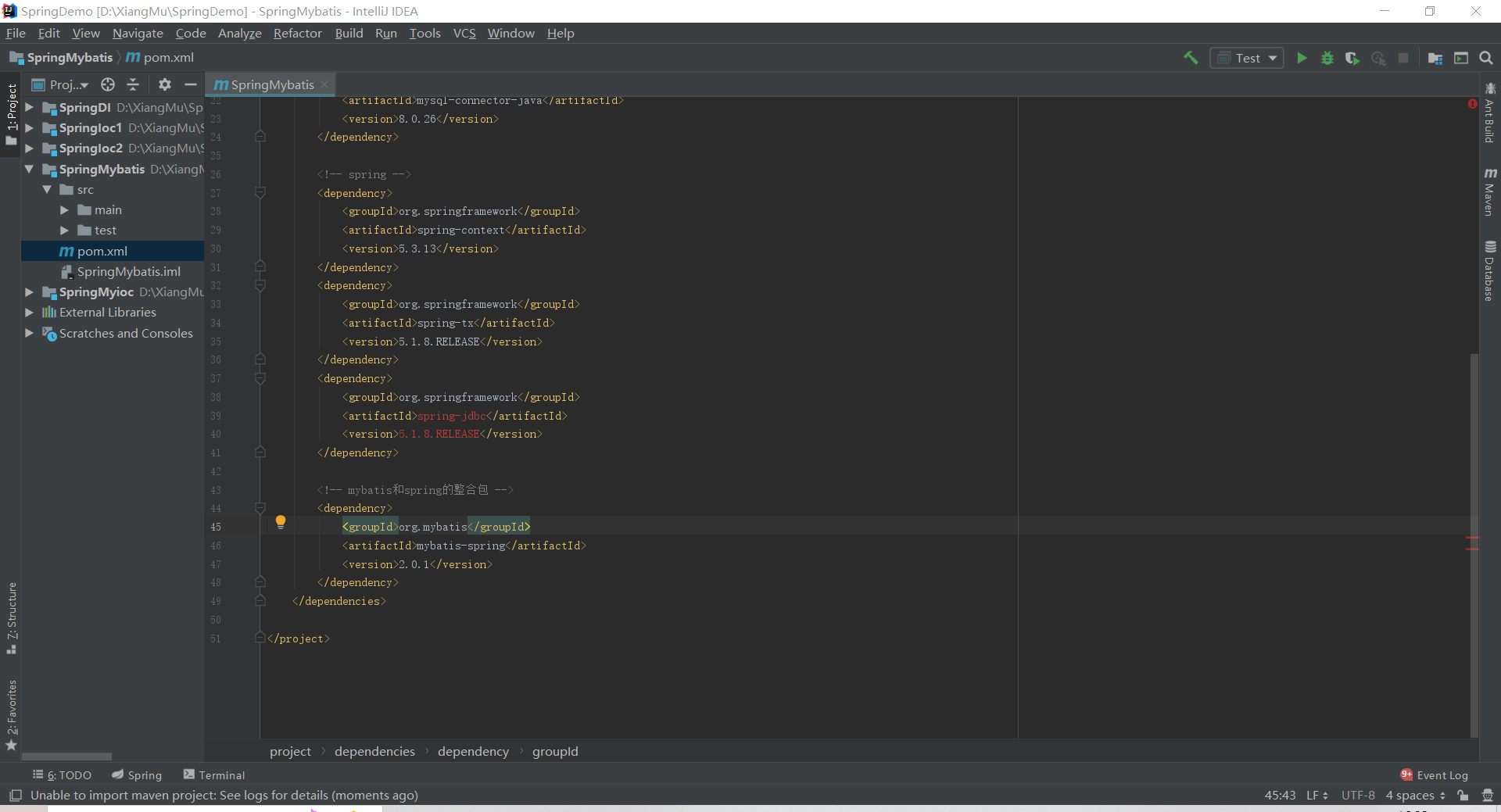Expand the SpringMyioc module node
Screen dimensions: 1501x812
point(30,292)
